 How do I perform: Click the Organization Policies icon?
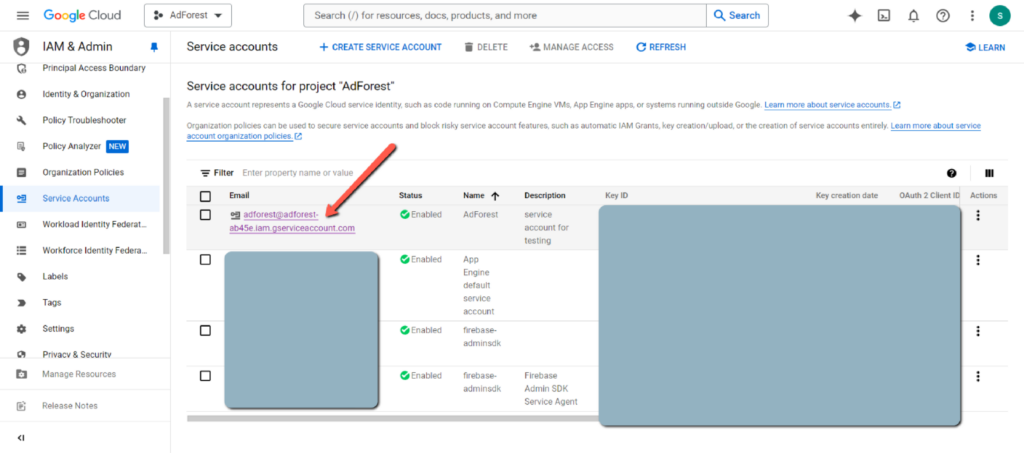tap(21, 172)
